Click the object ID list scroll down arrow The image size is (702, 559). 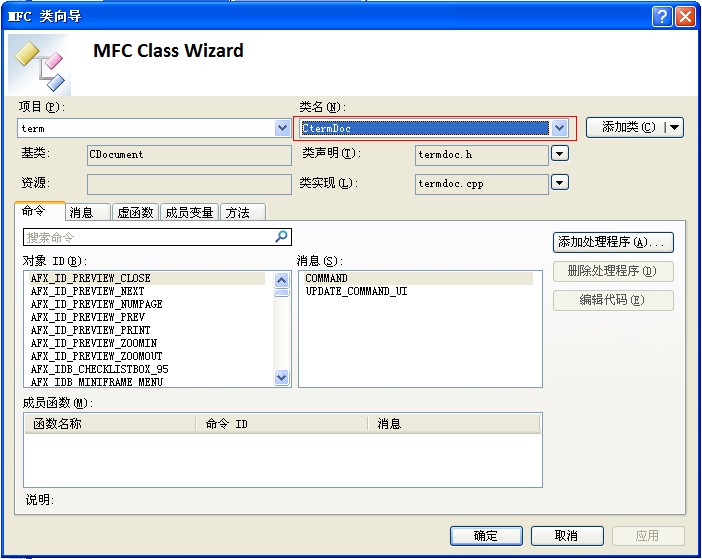pyautogui.click(x=282, y=377)
